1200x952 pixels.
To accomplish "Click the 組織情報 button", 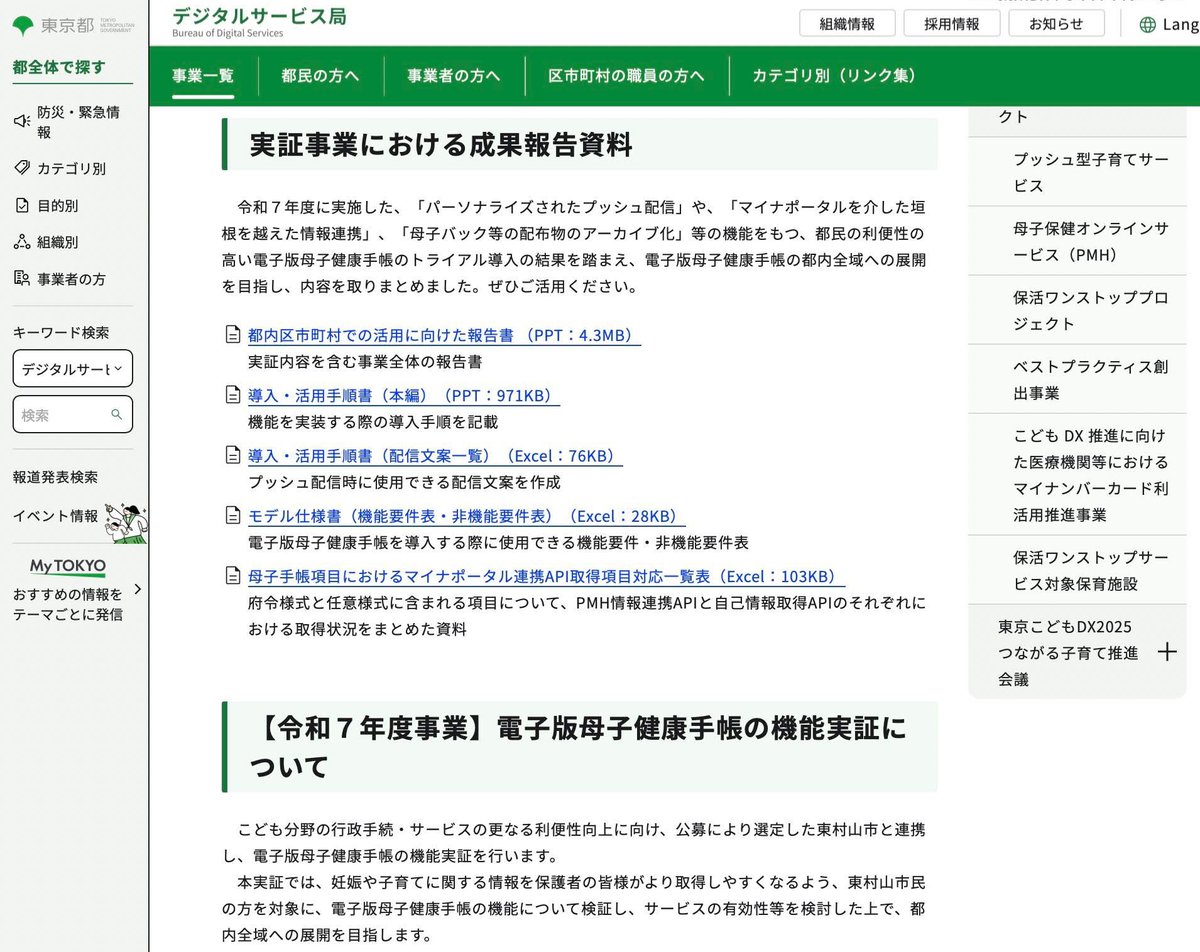I will (x=847, y=24).
